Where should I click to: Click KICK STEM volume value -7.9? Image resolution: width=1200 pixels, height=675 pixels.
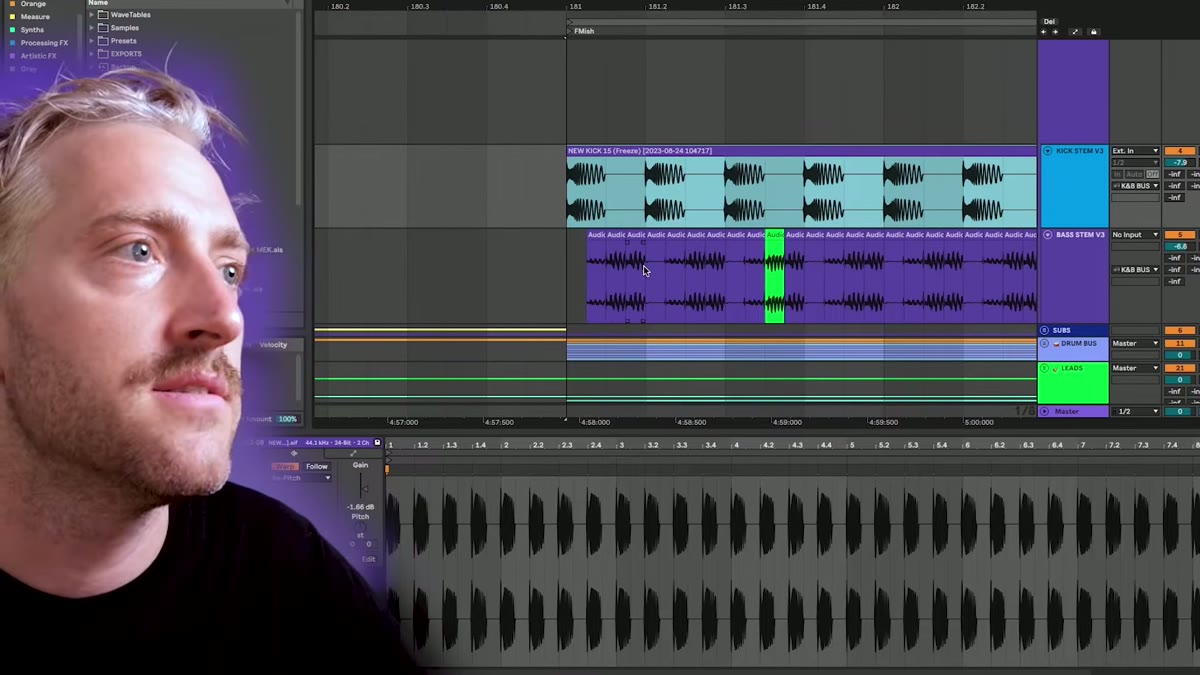coord(1180,163)
